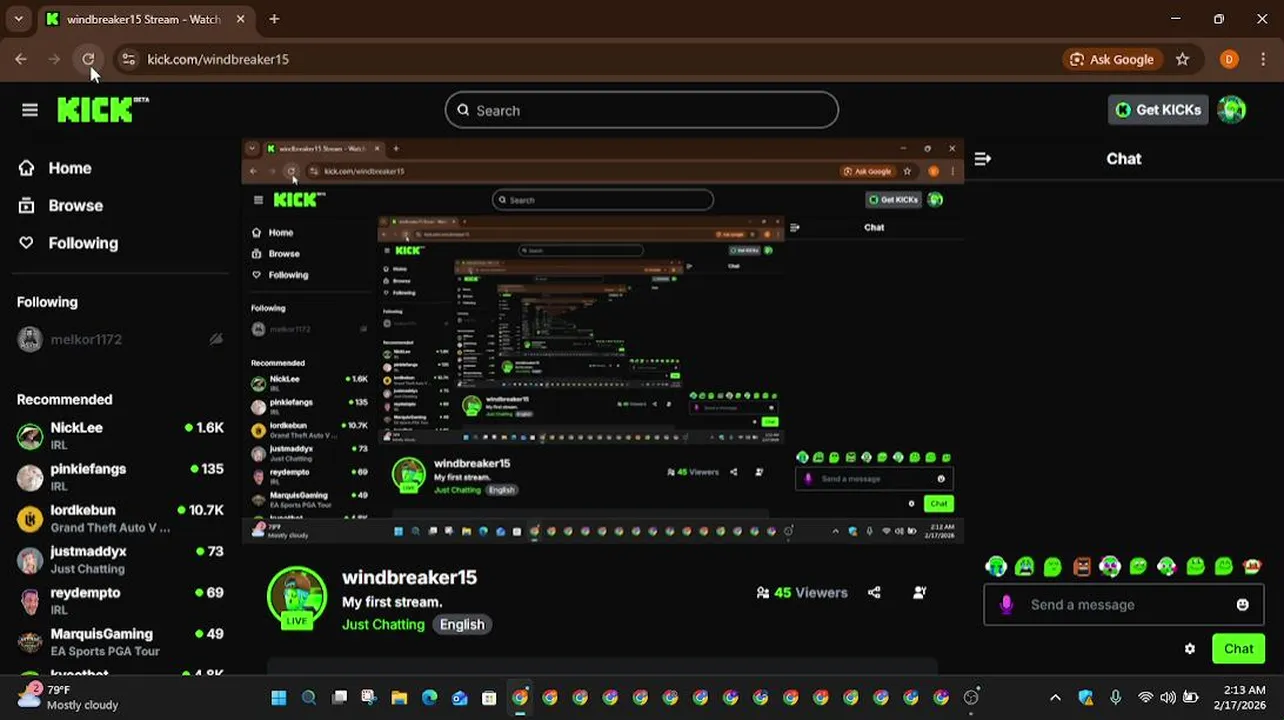This screenshot has width=1284, height=720.
Task: Open a new Chrome tab
Action: click(274, 19)
